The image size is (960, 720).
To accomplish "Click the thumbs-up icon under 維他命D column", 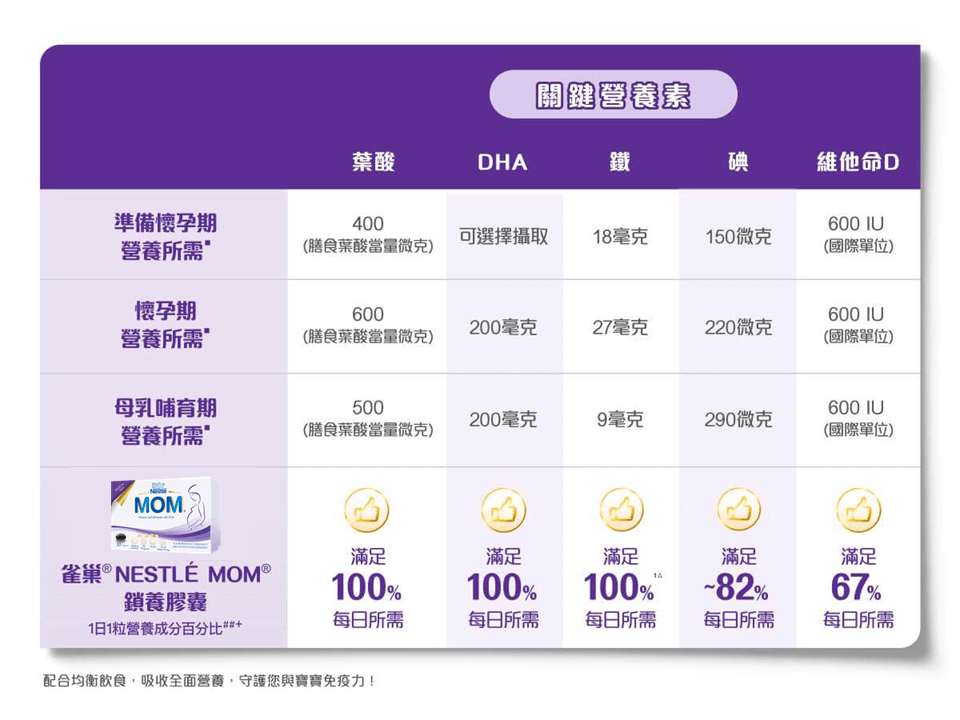I will coord(858,510).
